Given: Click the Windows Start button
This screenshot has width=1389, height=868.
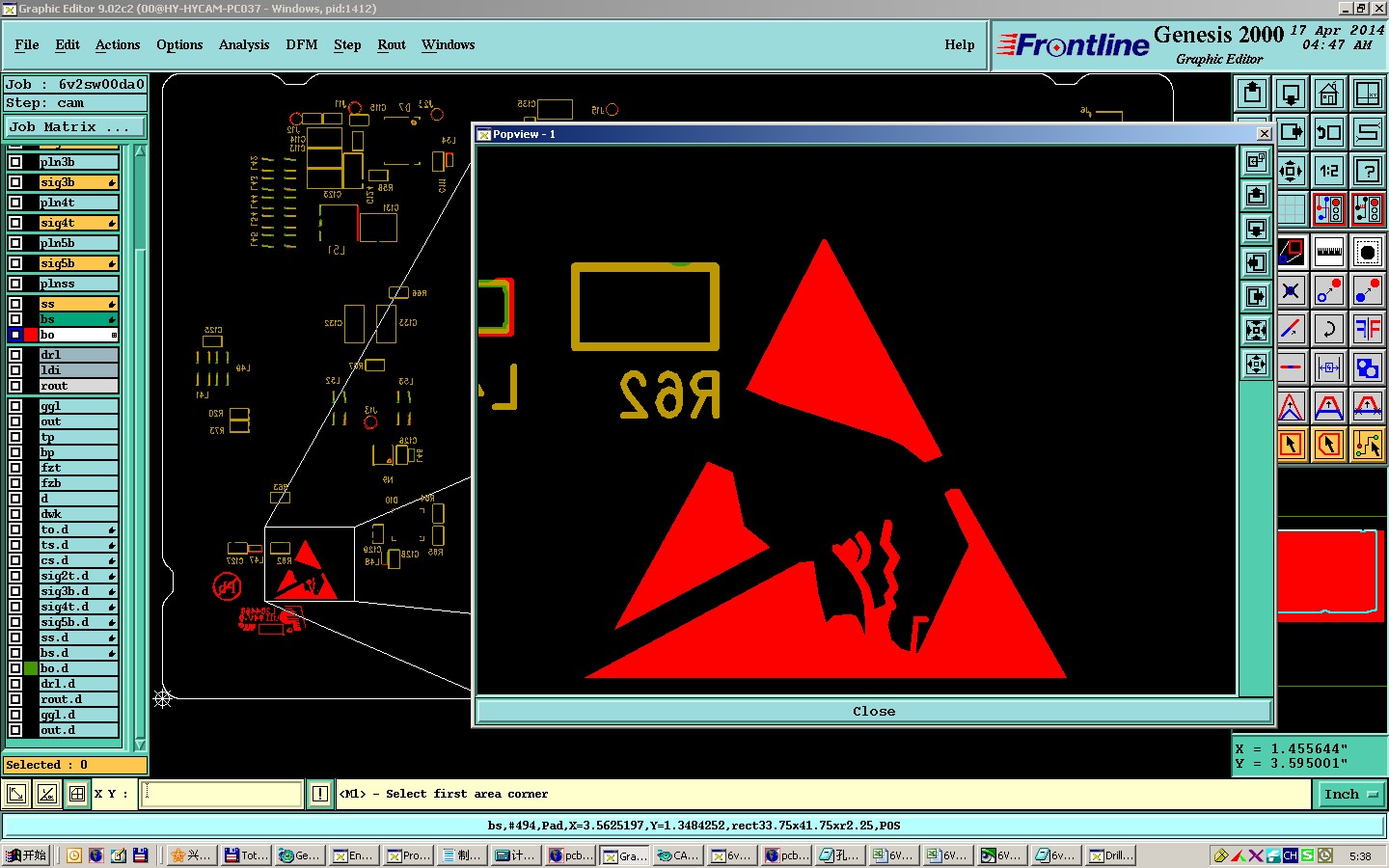Looking at the screenshot, I should [26, 855].
